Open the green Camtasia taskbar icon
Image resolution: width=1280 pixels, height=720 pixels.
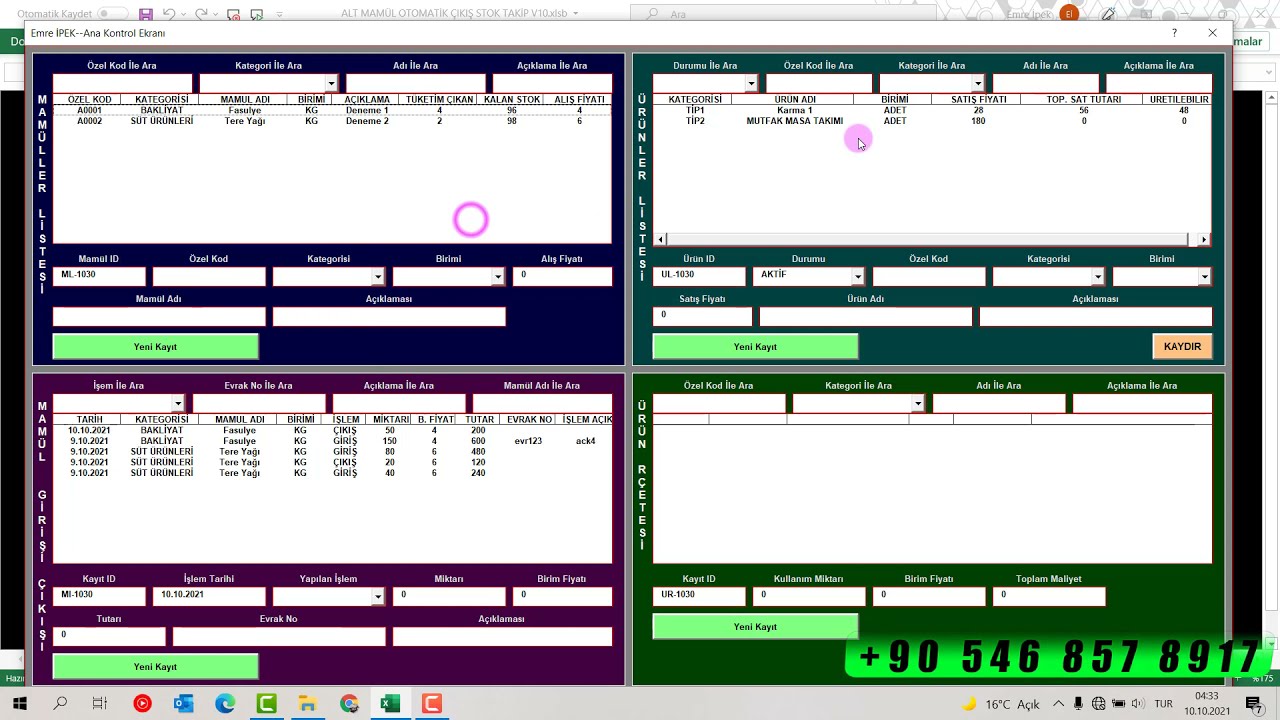click(266, 704)
